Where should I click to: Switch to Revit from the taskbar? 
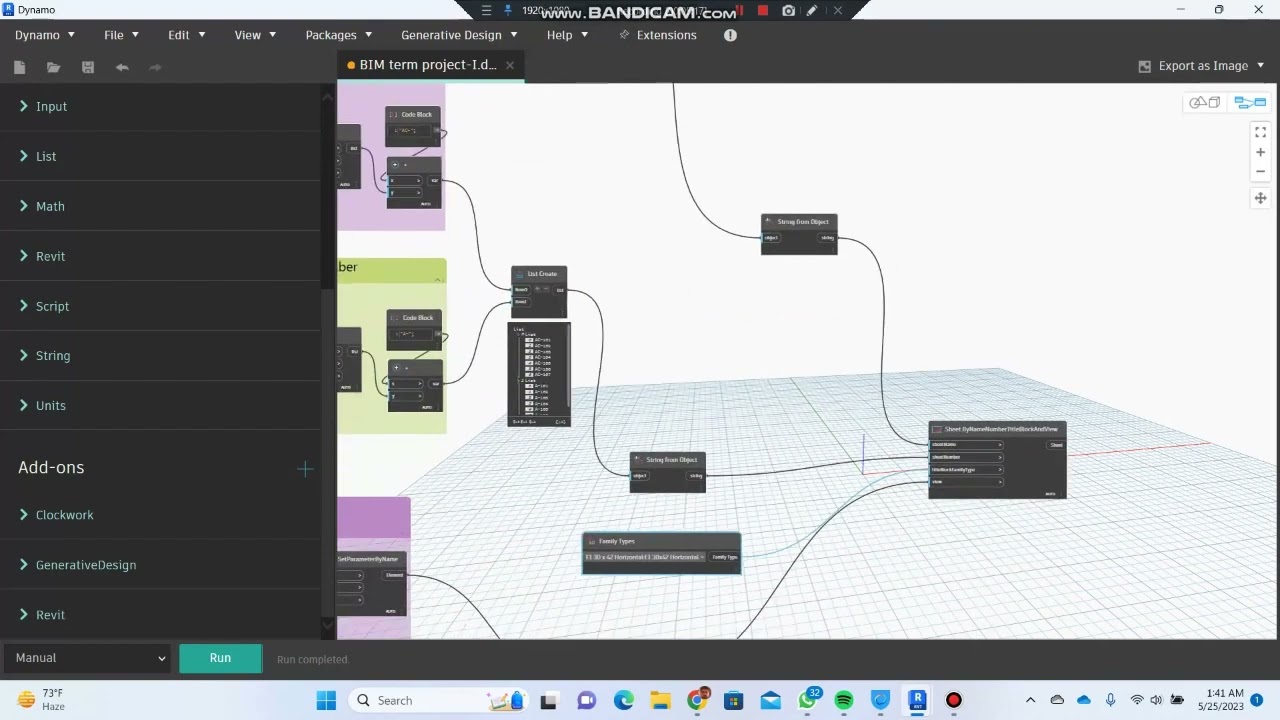click(x=917, y=700)
